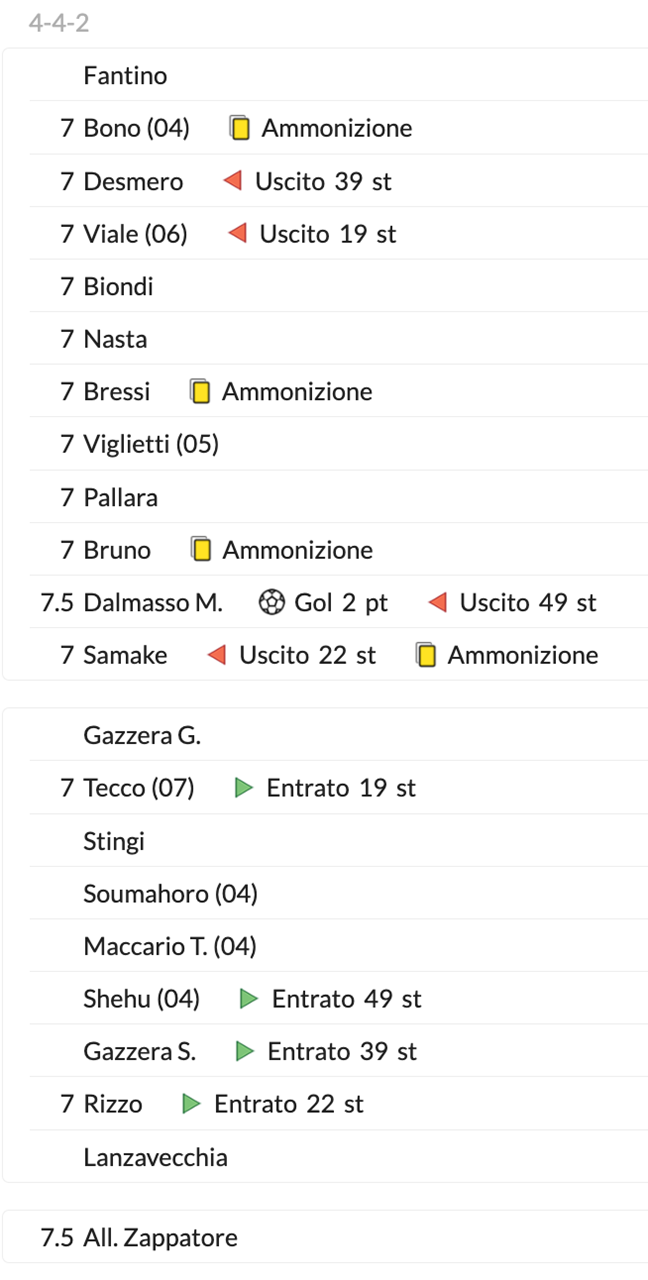Image resolution: width=648 pixels, height=1280 pixels.
Task: Click the green entry arrow beside Rizzo
Action: [192, 1104]
